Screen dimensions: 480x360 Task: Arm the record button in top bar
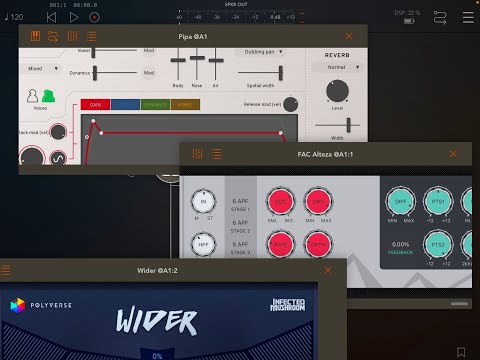(x=94, y=17)
